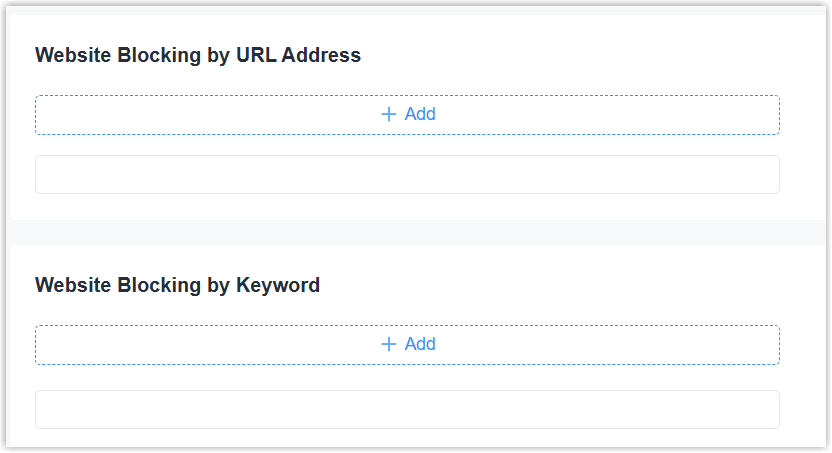This screenshot has height=453, width=832.
Task: Add a new blocked URL entry
Action: 408,114
